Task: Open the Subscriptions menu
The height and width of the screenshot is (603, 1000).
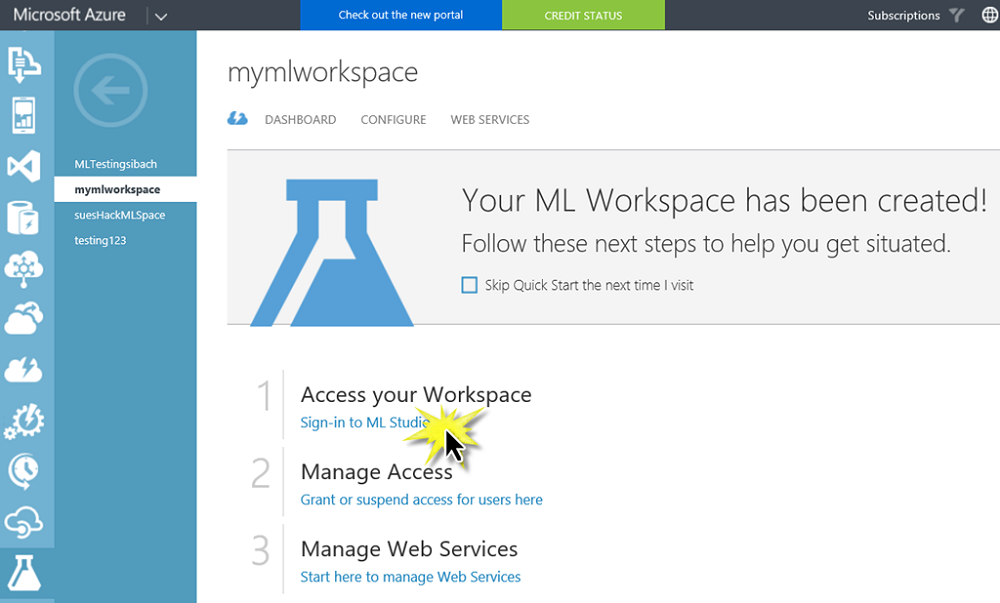Action: pyautogui.click(x=903, y=15)
